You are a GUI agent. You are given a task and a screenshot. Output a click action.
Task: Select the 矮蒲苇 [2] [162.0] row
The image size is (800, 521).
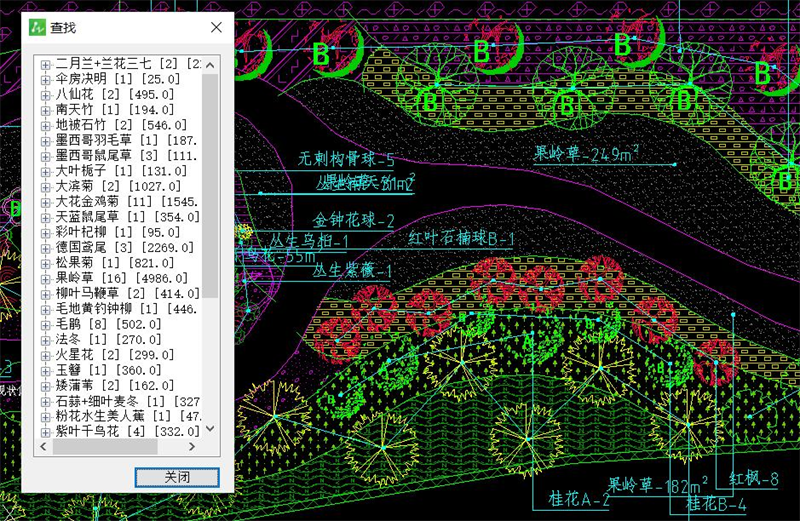click(115, 385)
